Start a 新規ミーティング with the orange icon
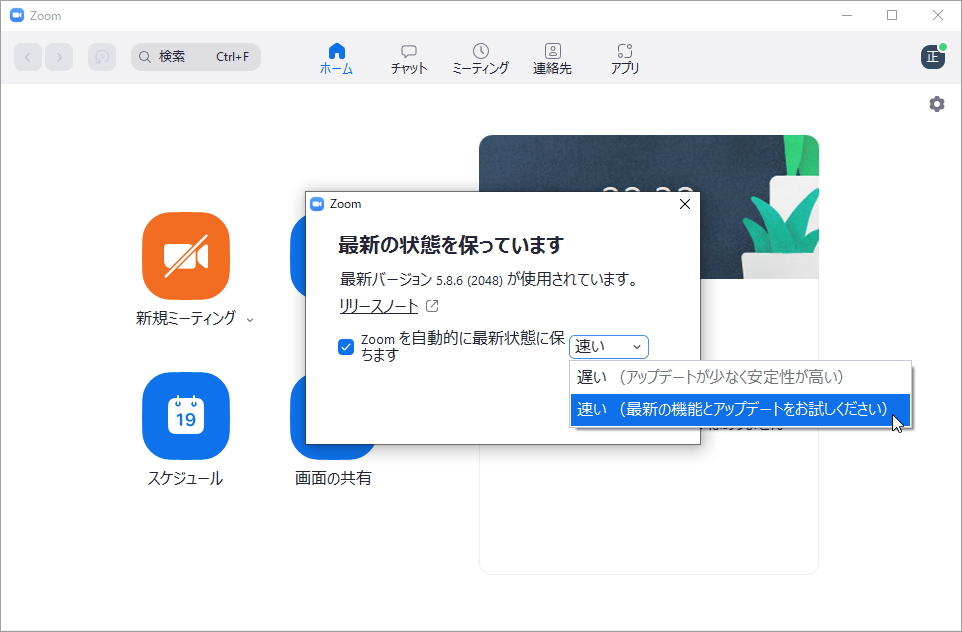Screen dimensions: 962x632 pos(186,256)
